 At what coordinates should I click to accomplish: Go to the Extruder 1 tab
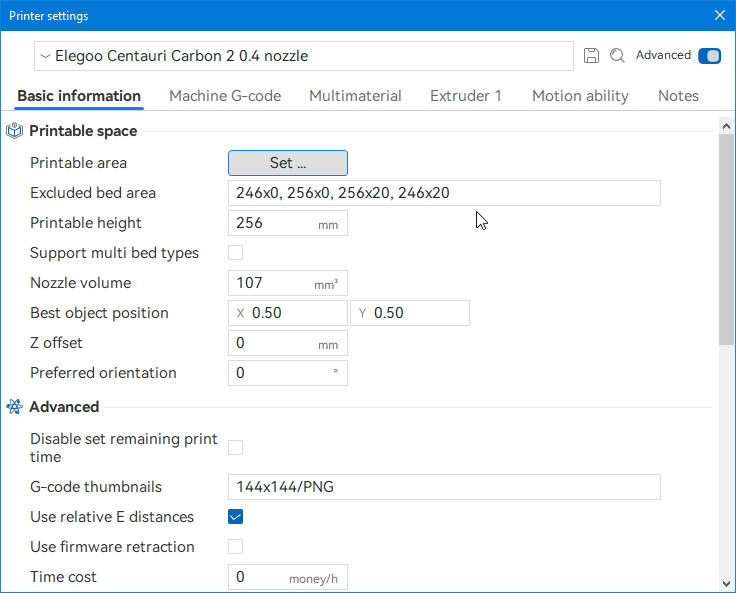466,96
